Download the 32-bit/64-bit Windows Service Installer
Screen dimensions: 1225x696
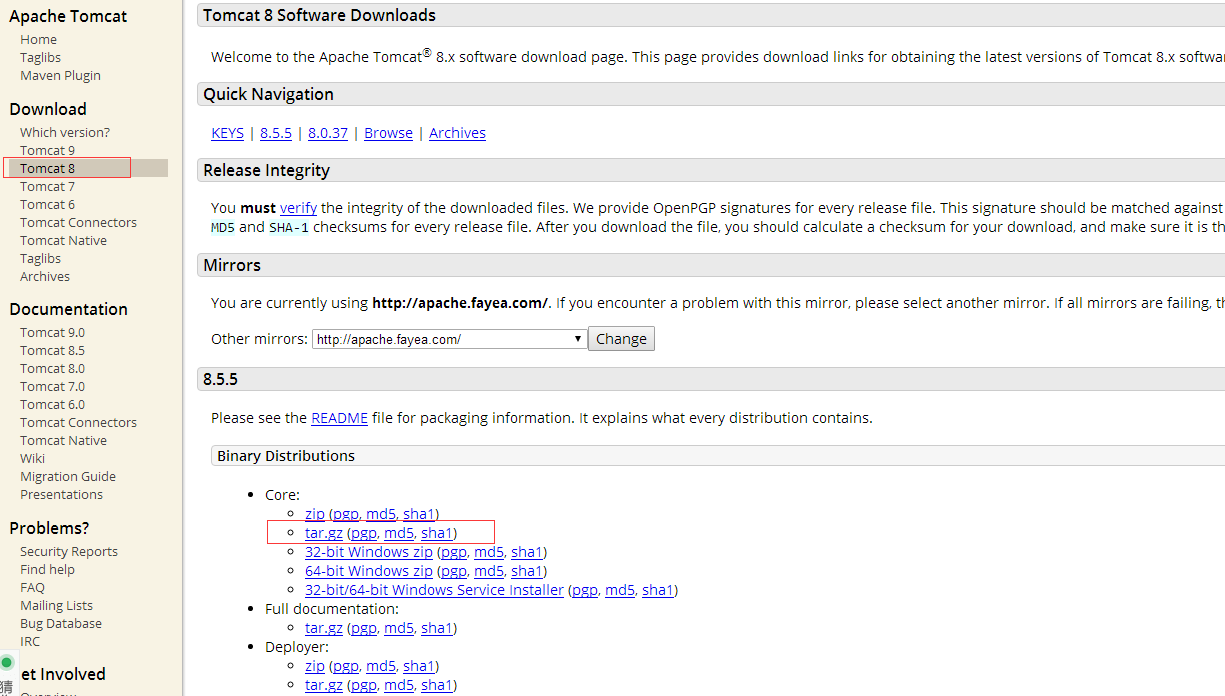click(434, 590)
